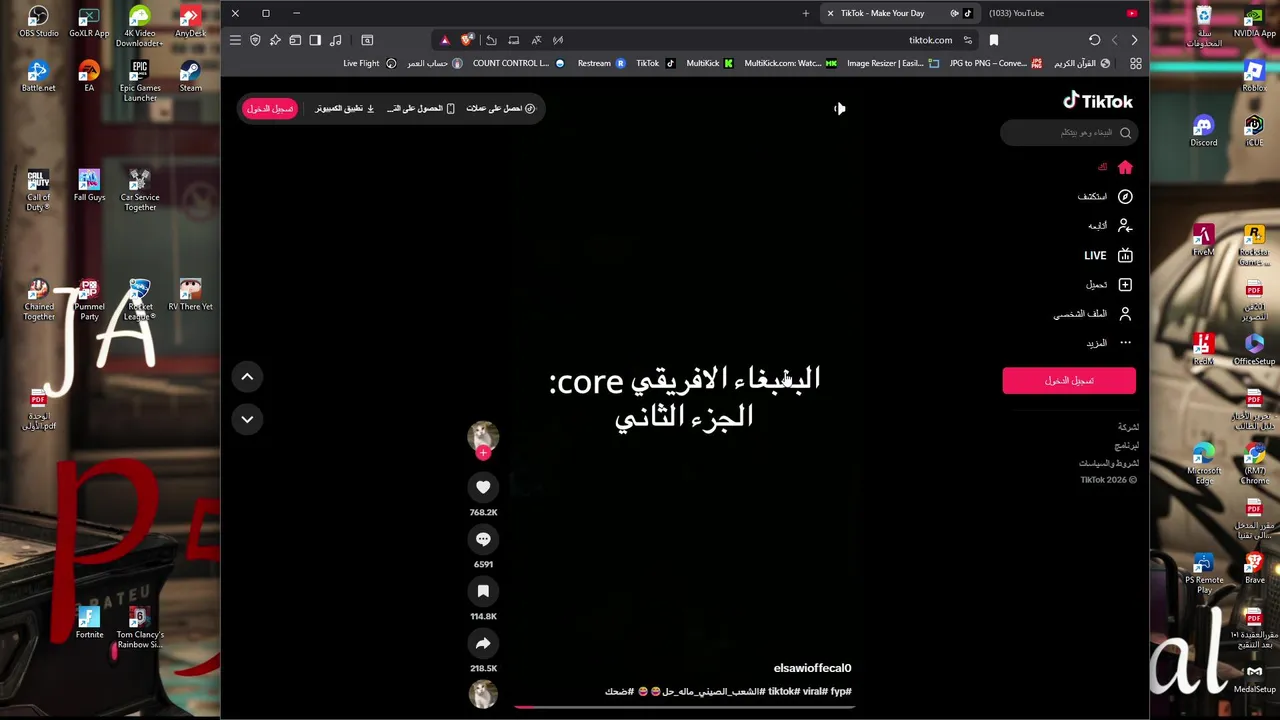
Task: Click the video hashtag caption line
Action: point(728,691)
